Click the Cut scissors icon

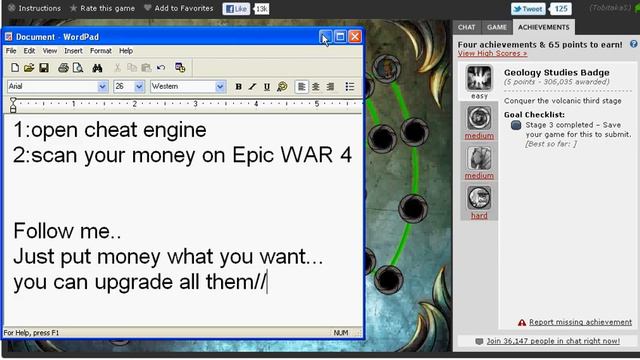[x=117, y=68]
